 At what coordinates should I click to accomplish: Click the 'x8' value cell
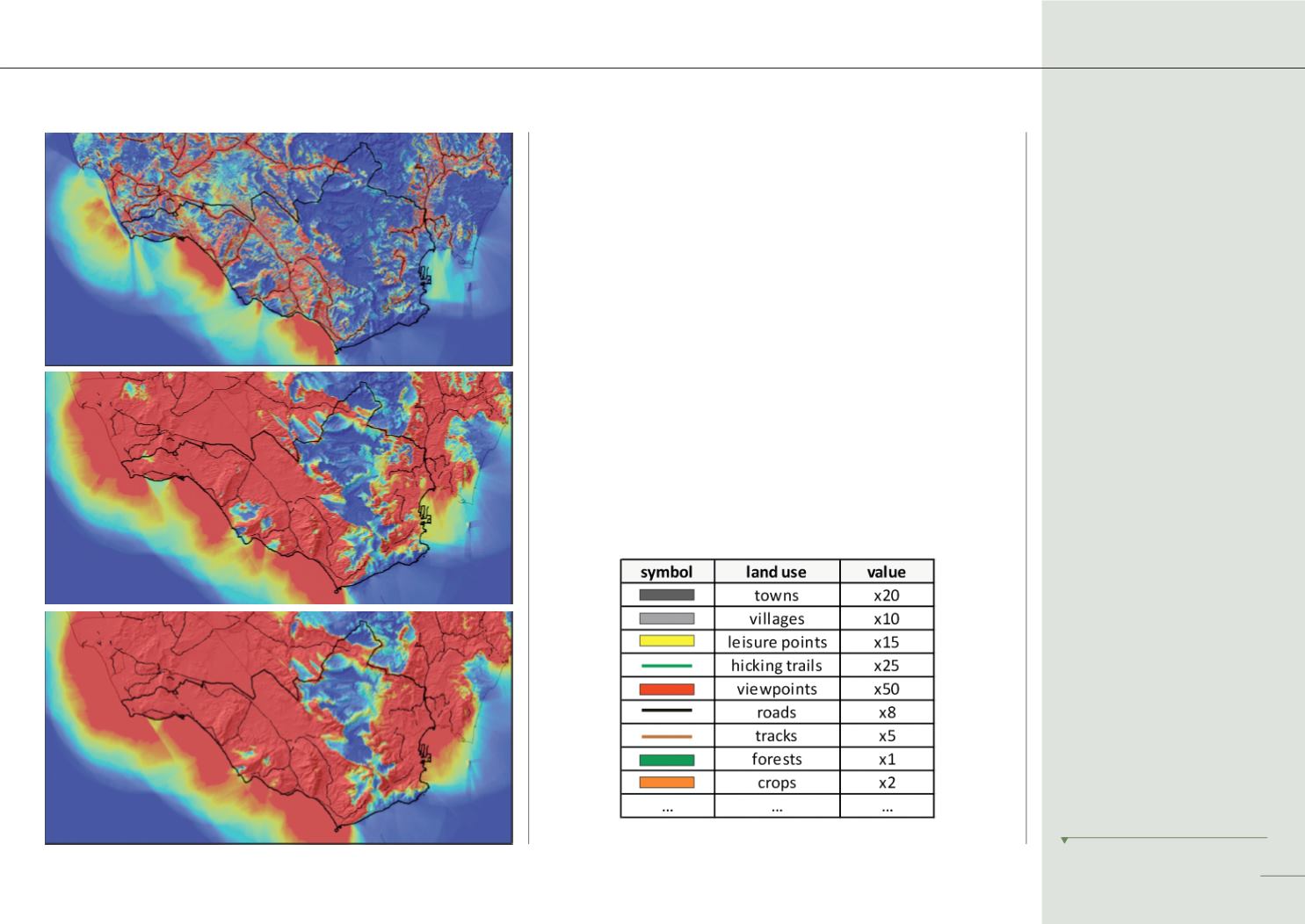887,712
